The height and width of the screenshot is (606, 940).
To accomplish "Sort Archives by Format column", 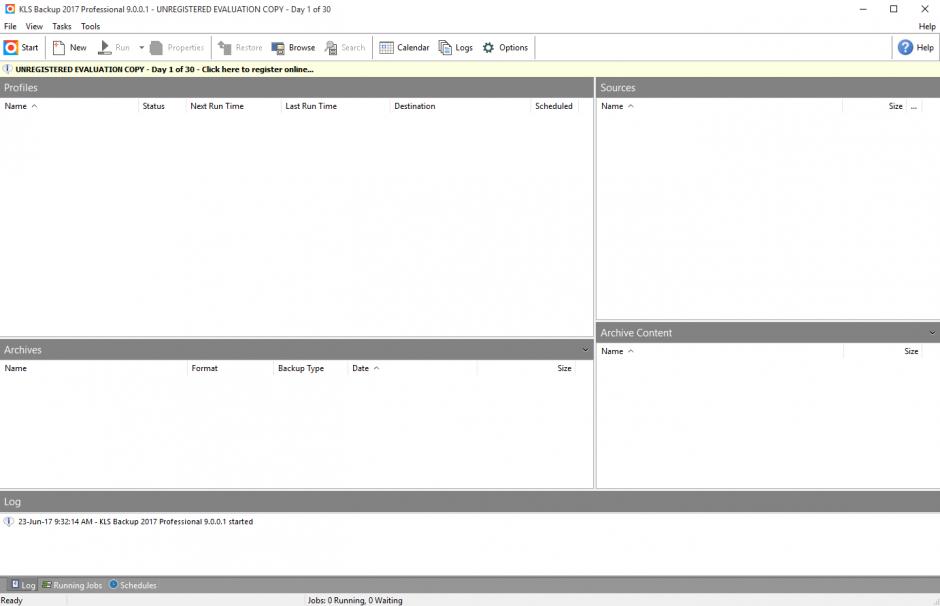I will coord(230,368).
